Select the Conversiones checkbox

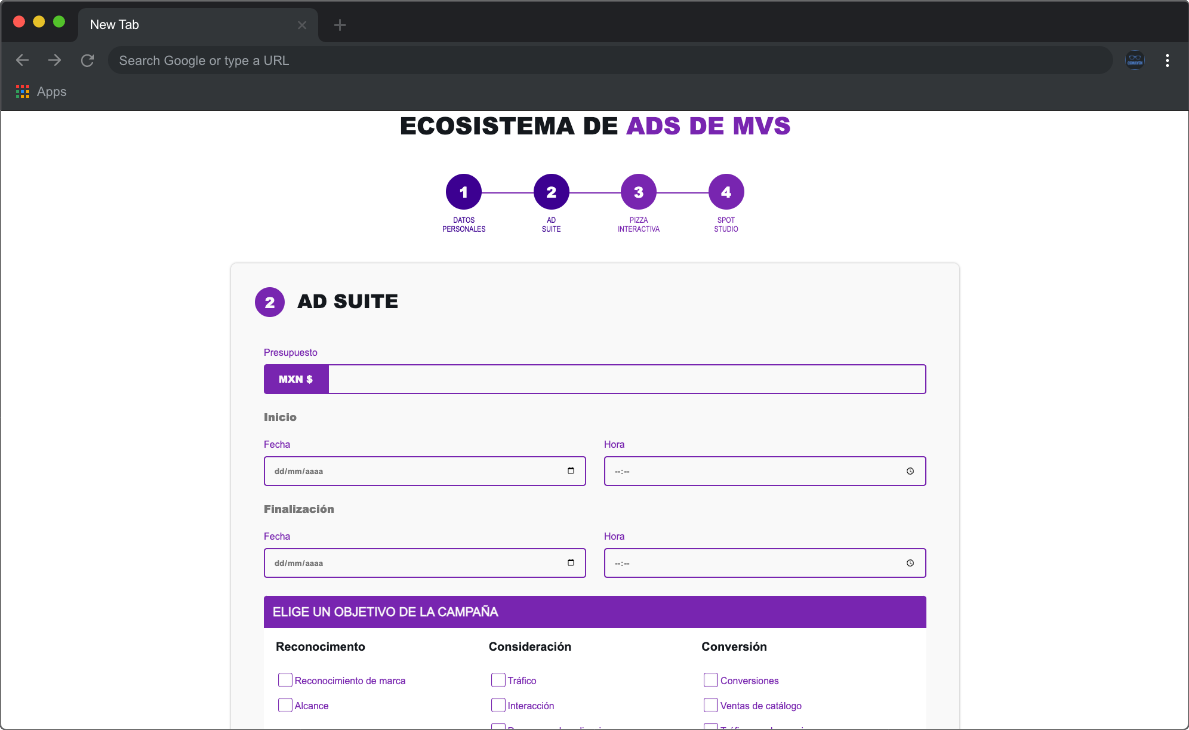(711, 680)
